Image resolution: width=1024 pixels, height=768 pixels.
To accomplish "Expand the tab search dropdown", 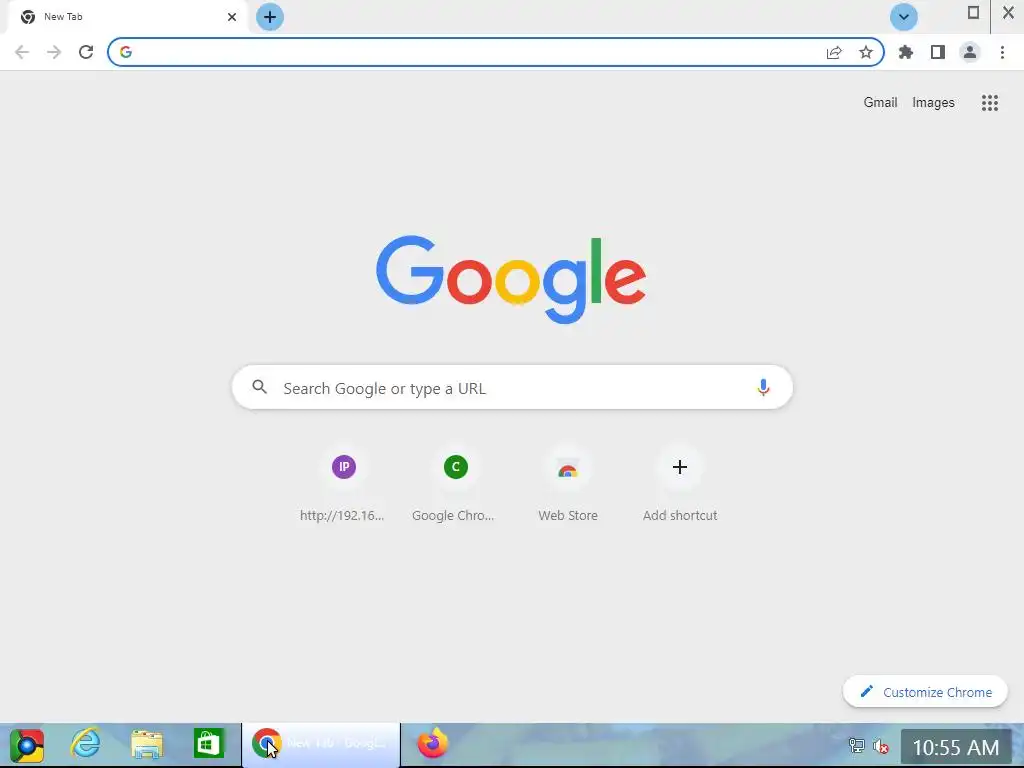I will (904, 17).
